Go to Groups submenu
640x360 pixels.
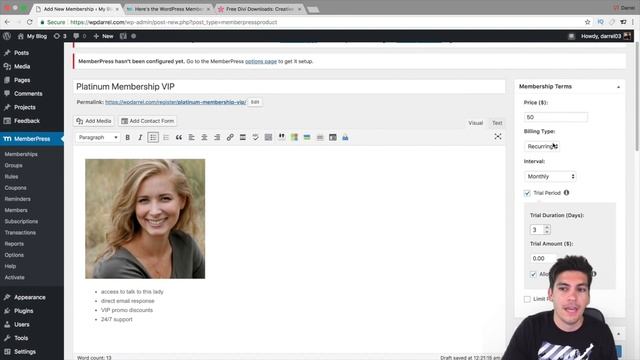pyautogui.click(x=13, y=165)
